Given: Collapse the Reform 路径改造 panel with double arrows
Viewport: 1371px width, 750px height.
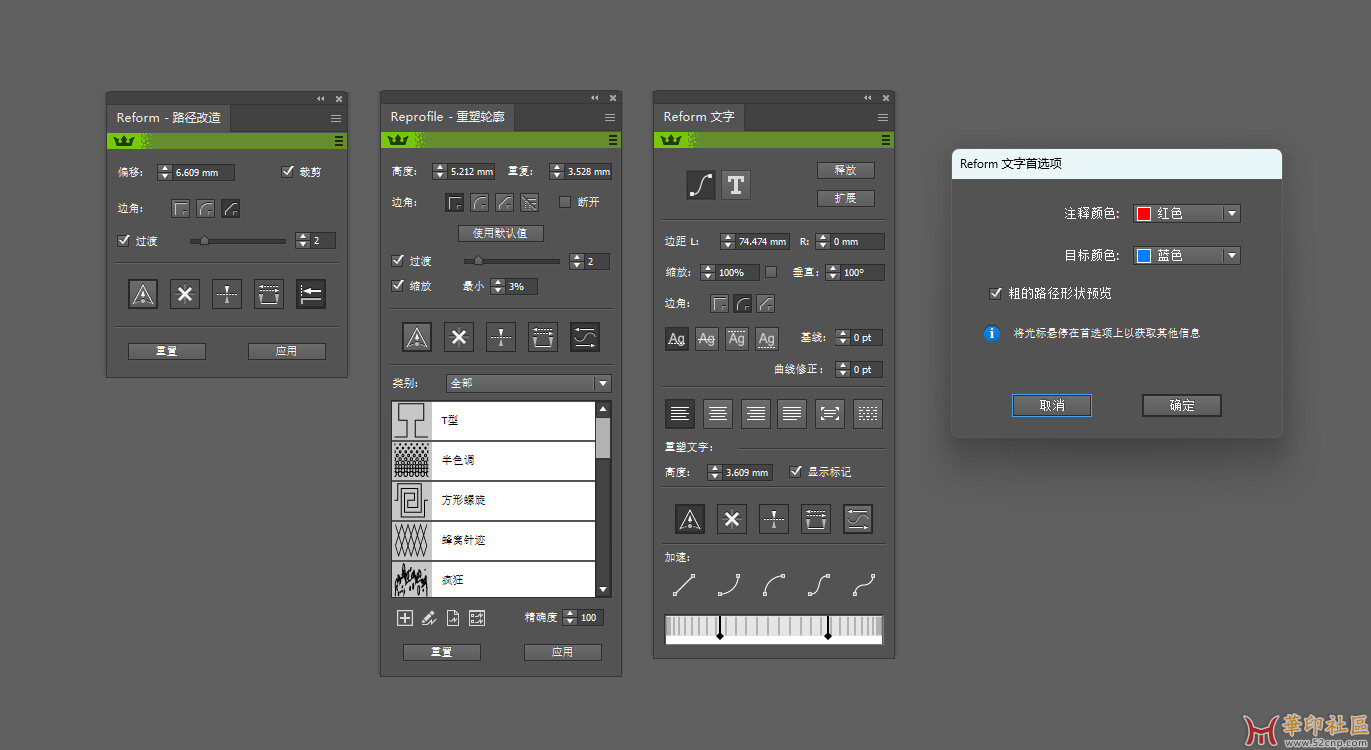Looking at the screenshot, I should coord(321,98).
